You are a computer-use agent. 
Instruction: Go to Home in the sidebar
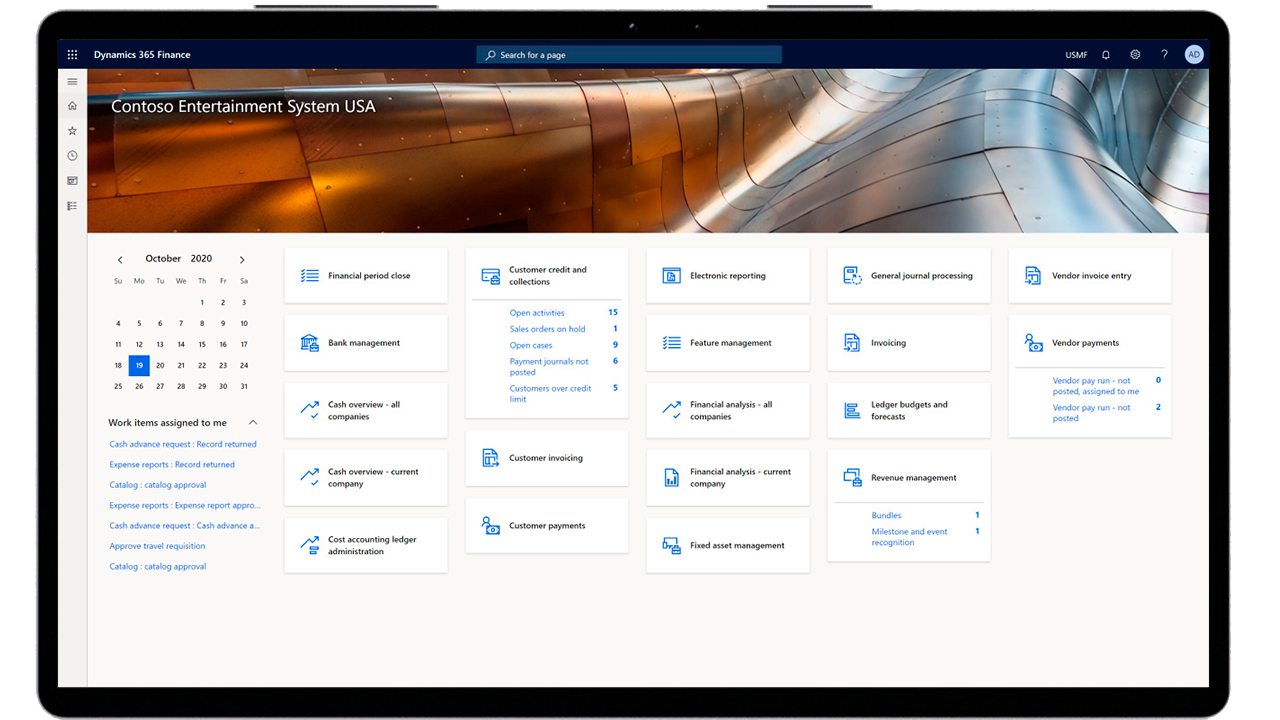pyautogui.click(x=72, y=106)
